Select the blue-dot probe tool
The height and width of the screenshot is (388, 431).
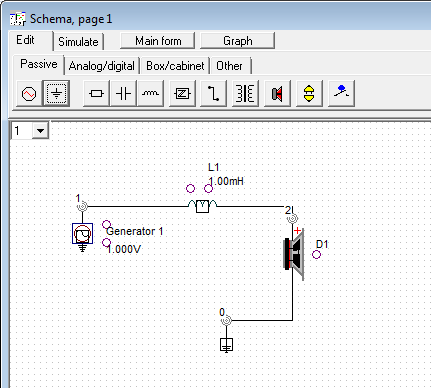pos(341,93)
